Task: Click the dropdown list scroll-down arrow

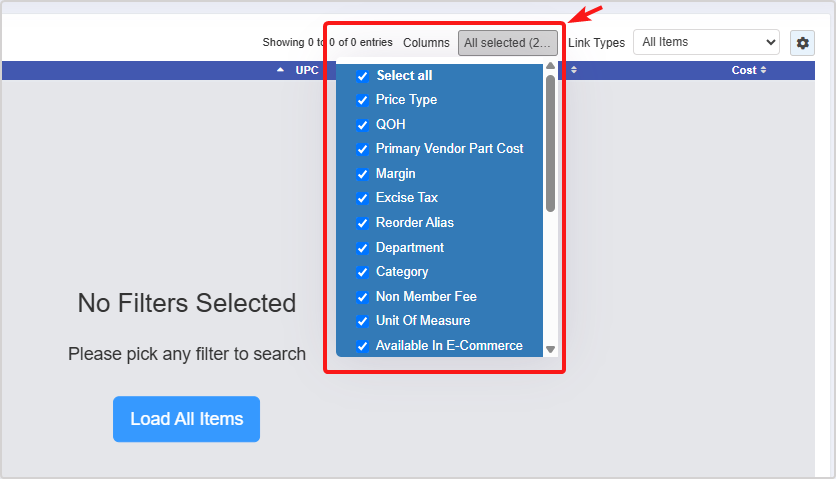Action: (x=550, y=349)
